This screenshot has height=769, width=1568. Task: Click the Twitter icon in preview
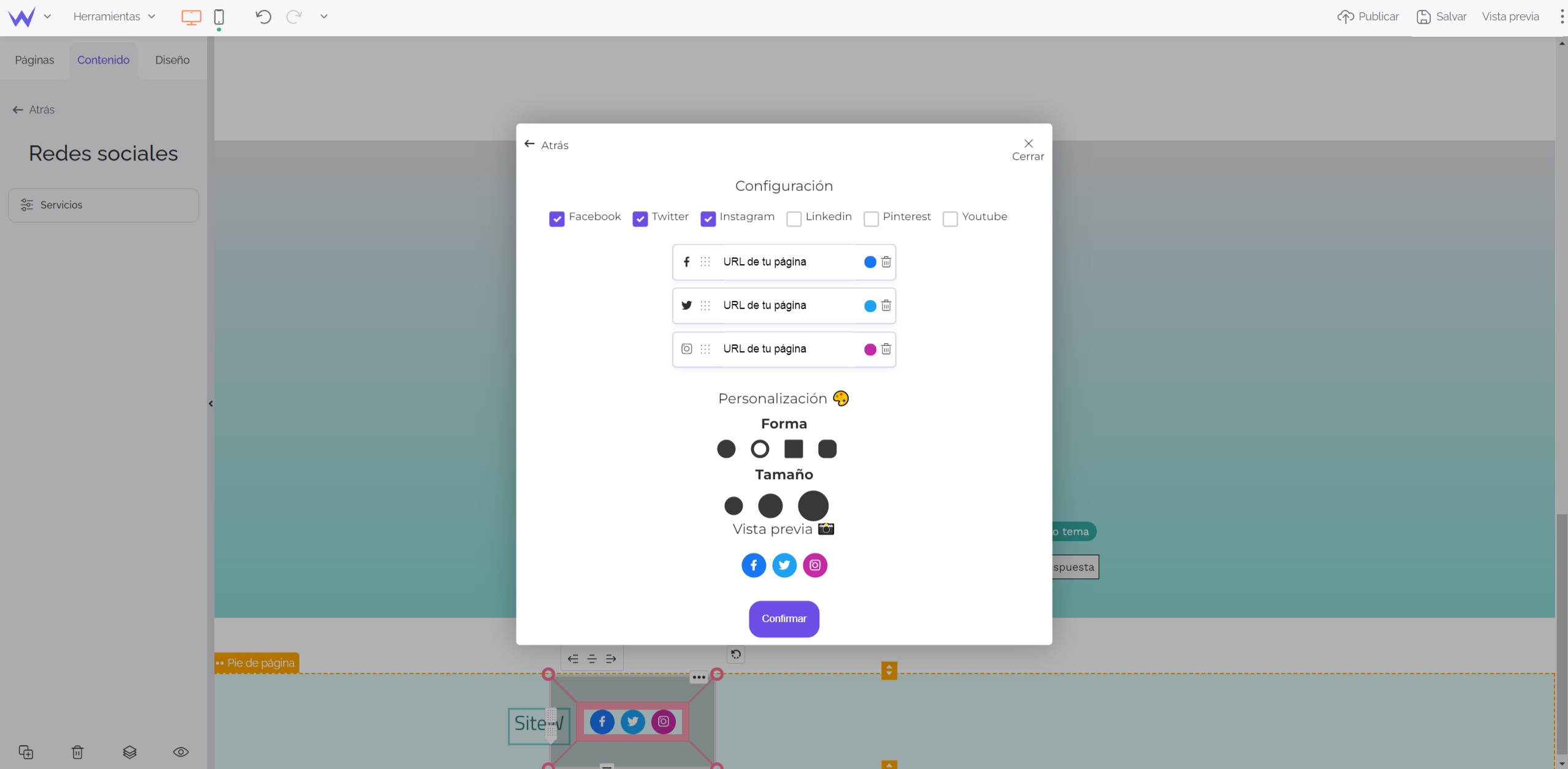point(784,565)
